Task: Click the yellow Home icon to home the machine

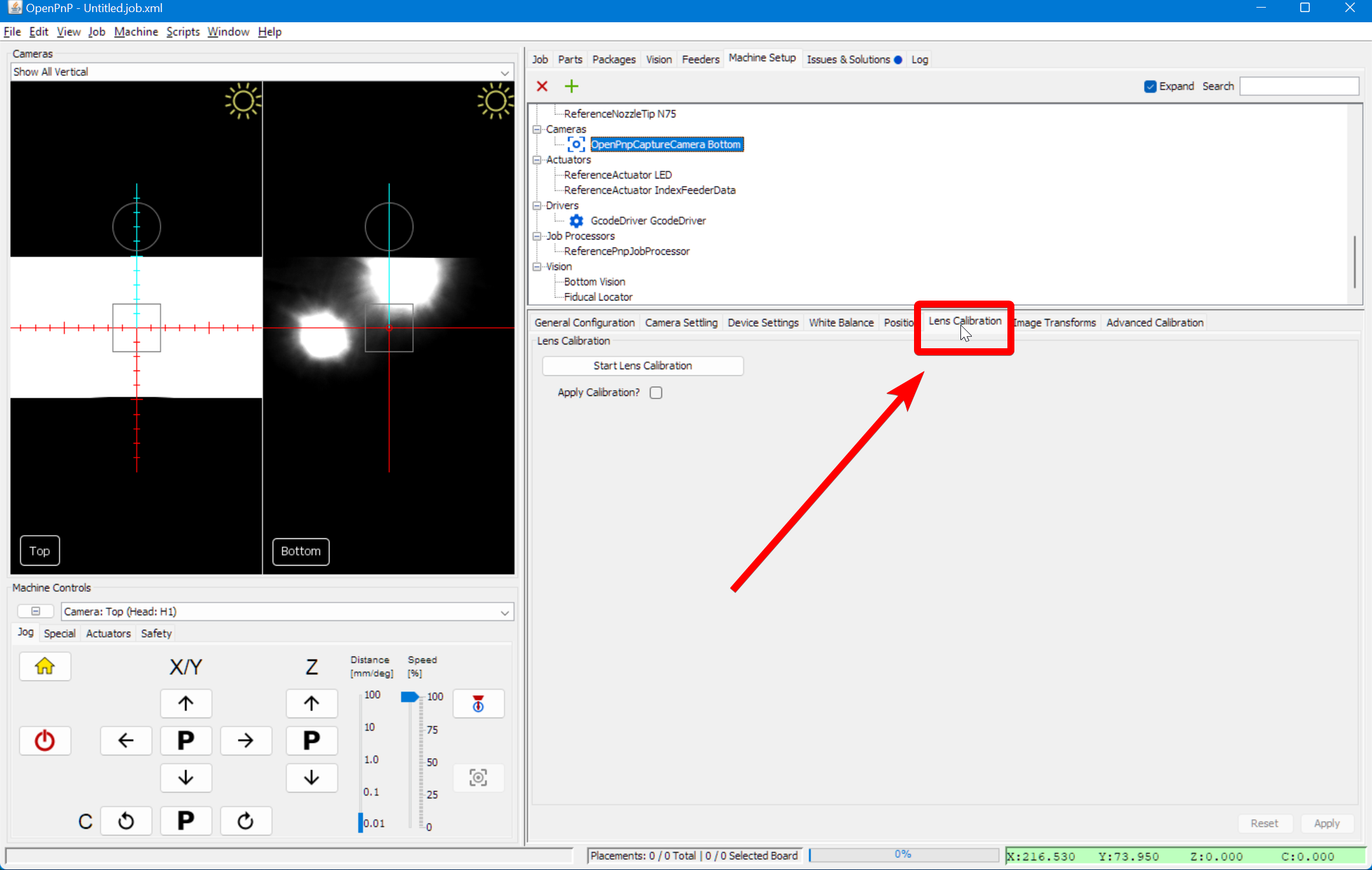Action: (44, 666)
